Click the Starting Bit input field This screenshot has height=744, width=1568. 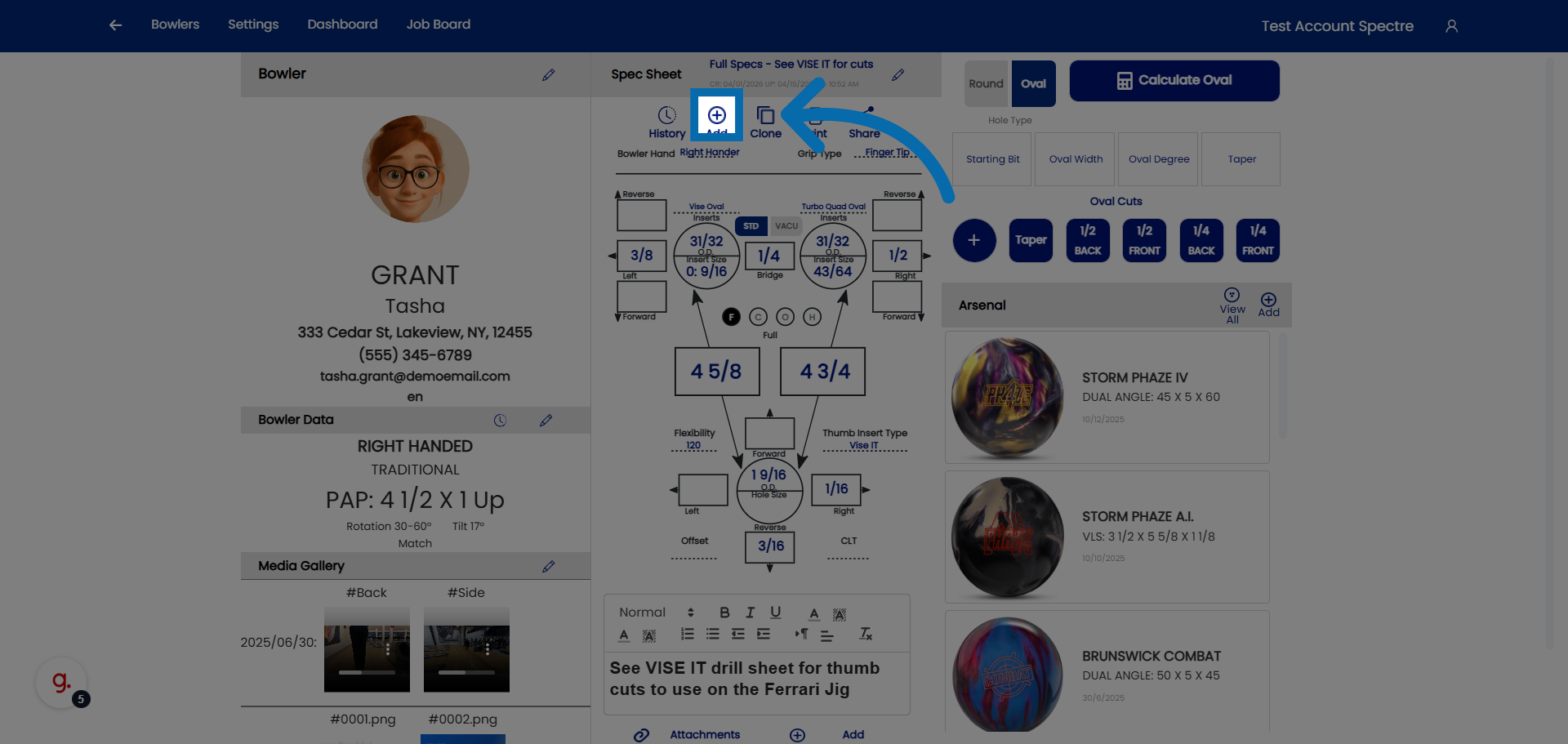[x=992, y=159]
